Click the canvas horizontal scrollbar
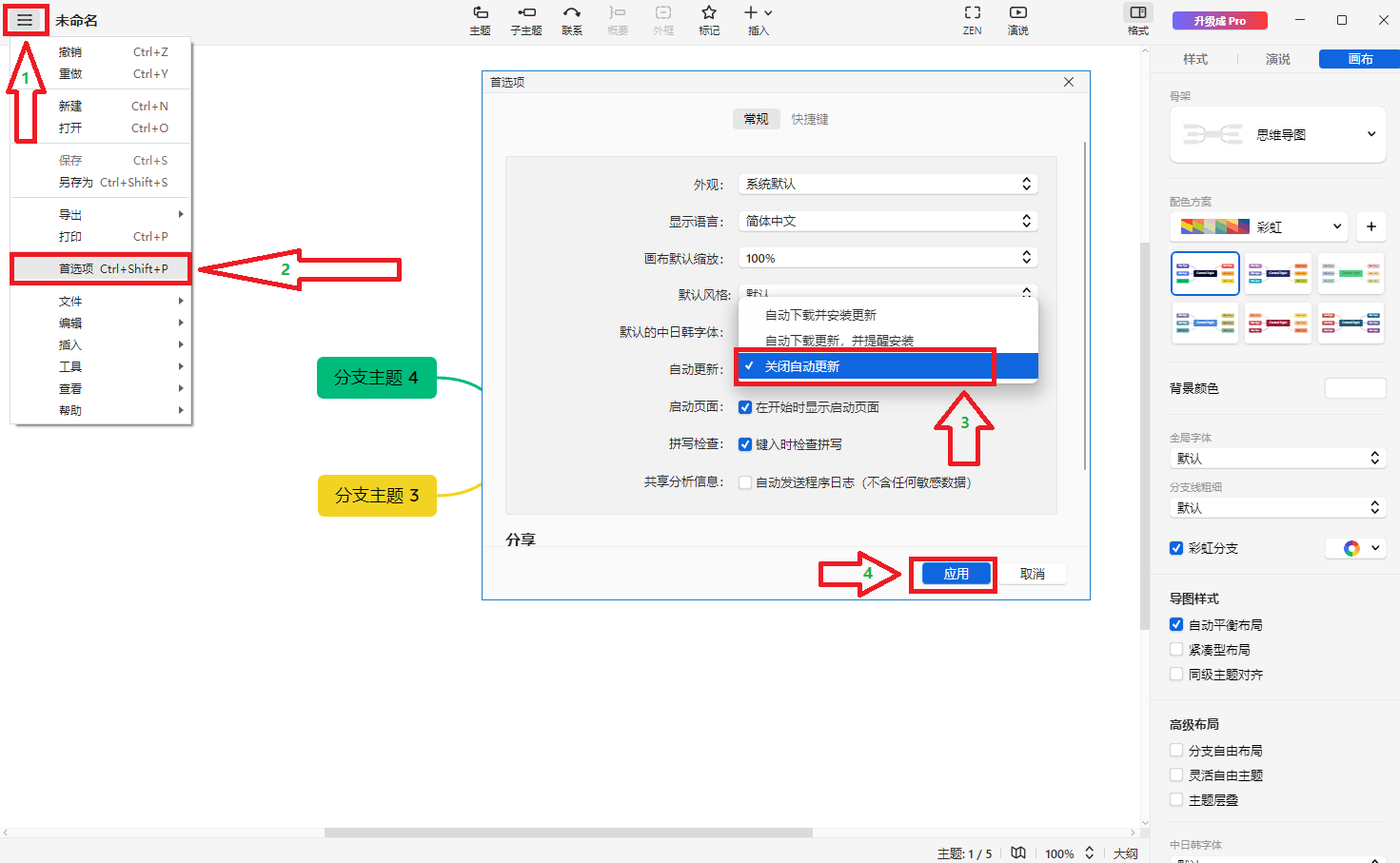The width and height of the screenshot is (1400, 863). [568, 833]
